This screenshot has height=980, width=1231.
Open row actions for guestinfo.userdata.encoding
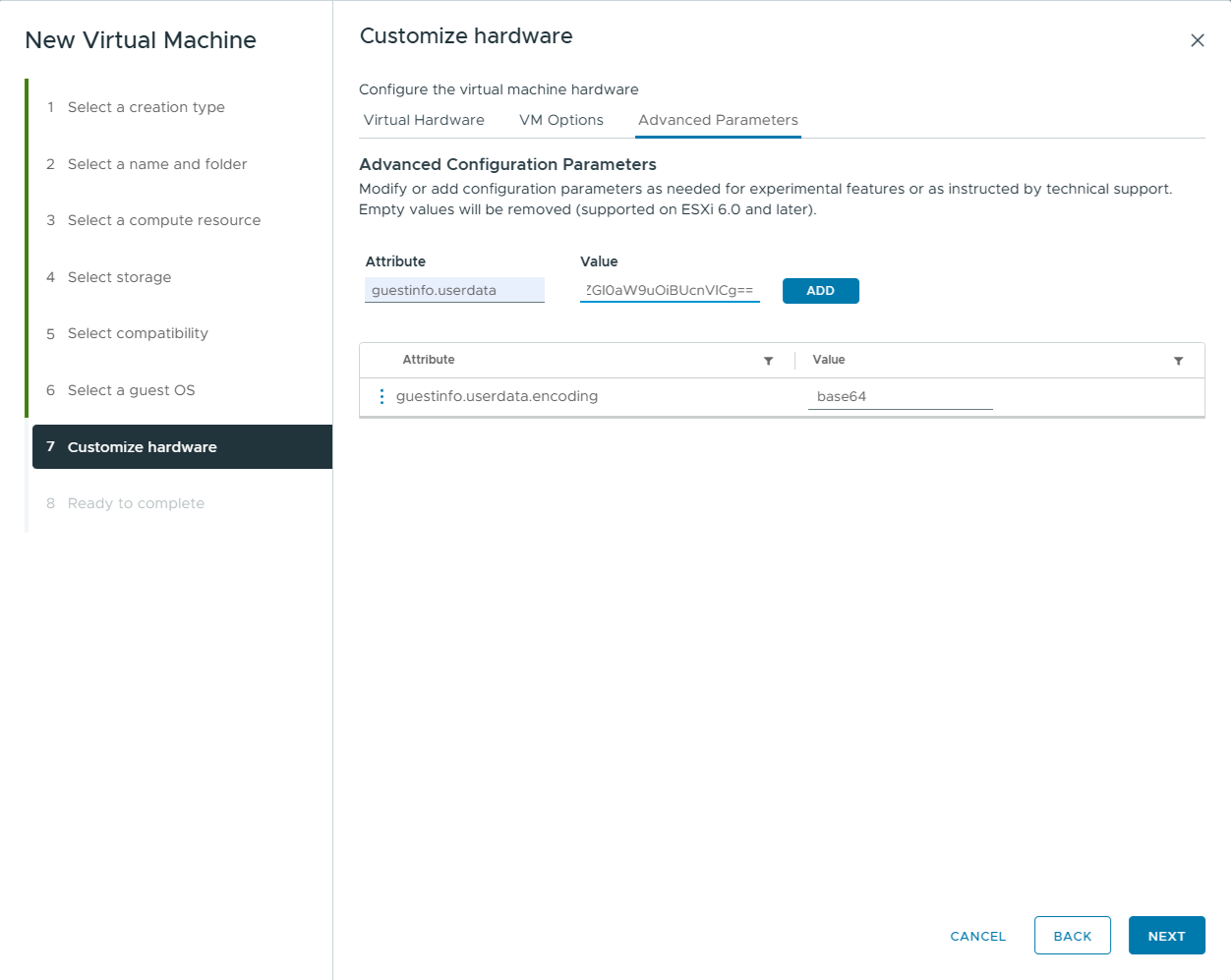(382, 396)
